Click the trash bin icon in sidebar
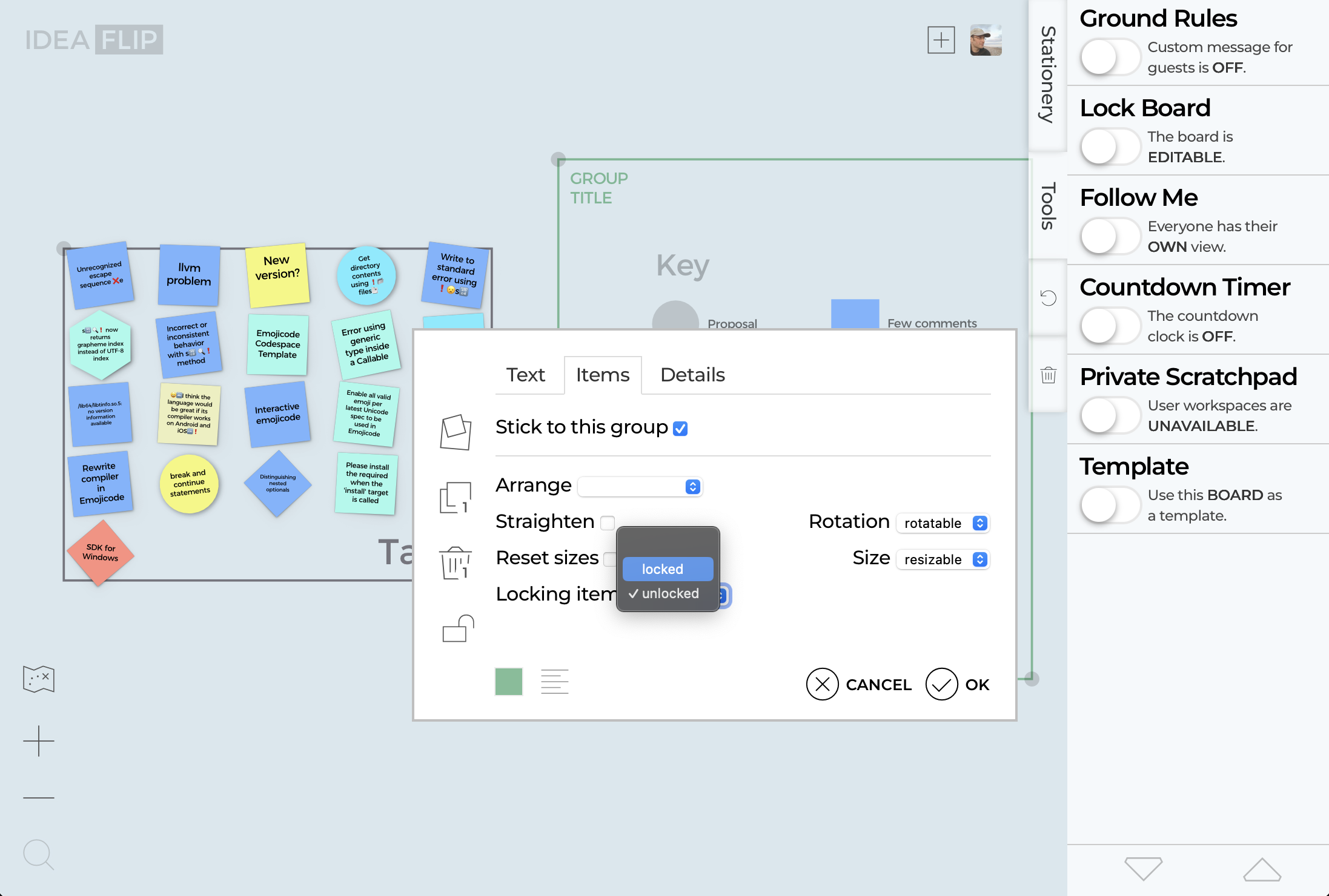Viewport: 1329px width, 896px height. point(1048,375)
